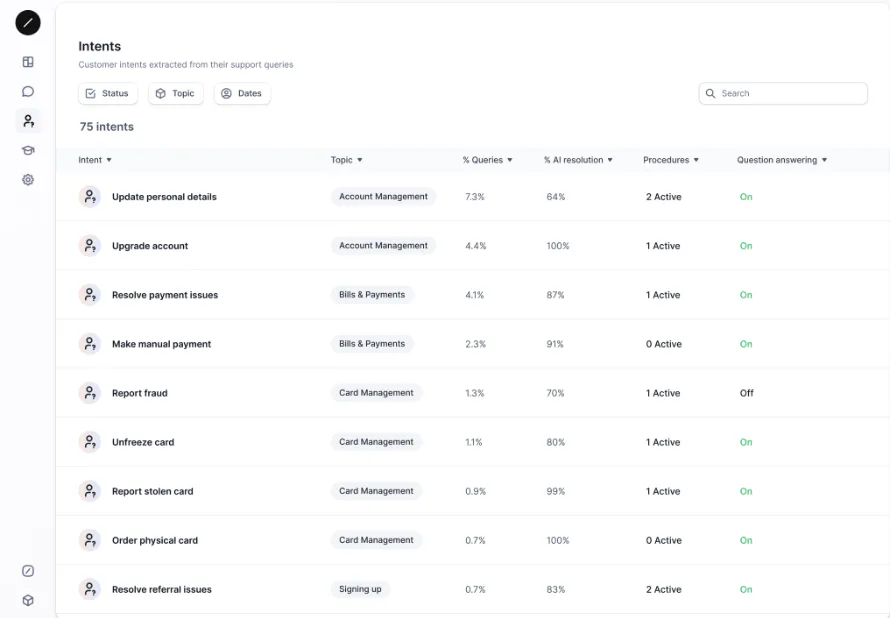
Task: Click the intent icon beside Update personal details
Action: [x=90, y=197]
